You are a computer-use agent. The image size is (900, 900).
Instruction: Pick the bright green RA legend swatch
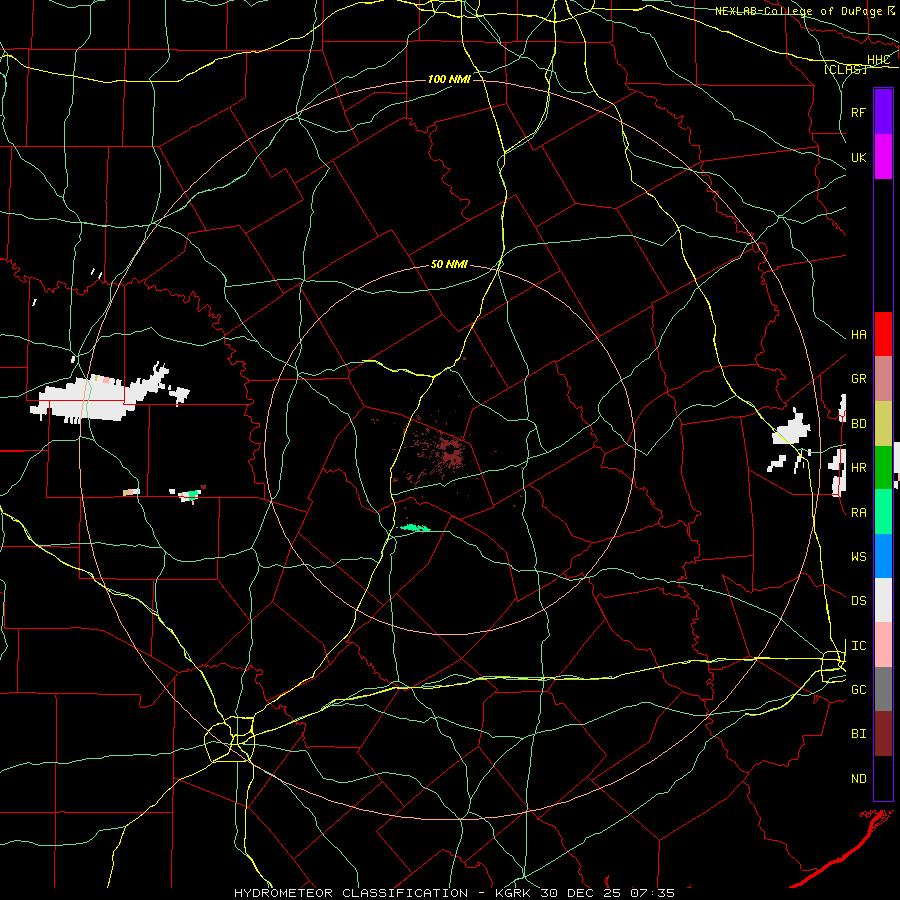pos(883,512)
